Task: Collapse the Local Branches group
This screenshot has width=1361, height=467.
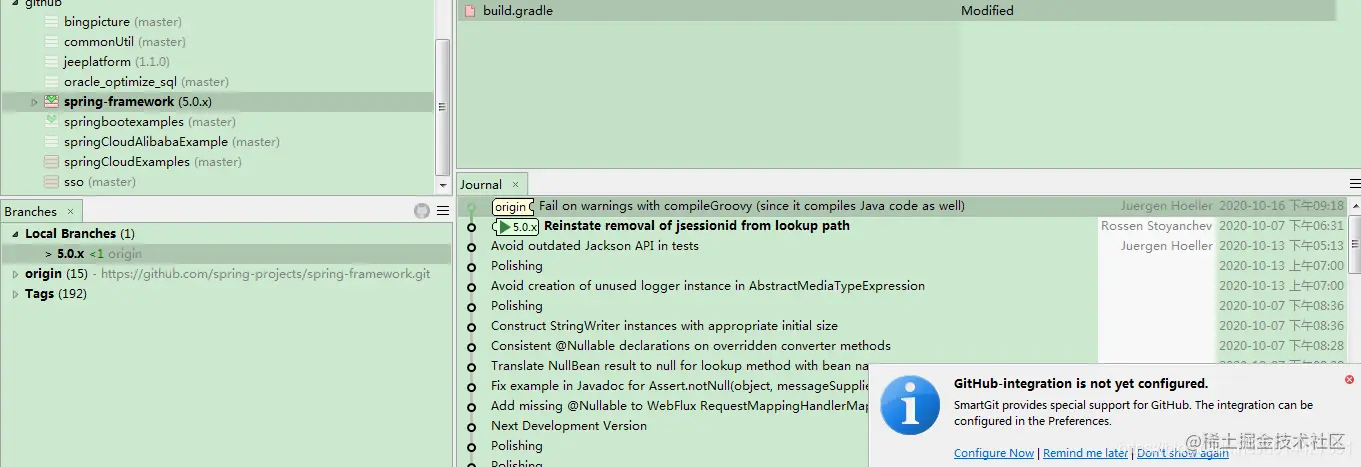Action: pyautogui.click(x=15, y=234)
